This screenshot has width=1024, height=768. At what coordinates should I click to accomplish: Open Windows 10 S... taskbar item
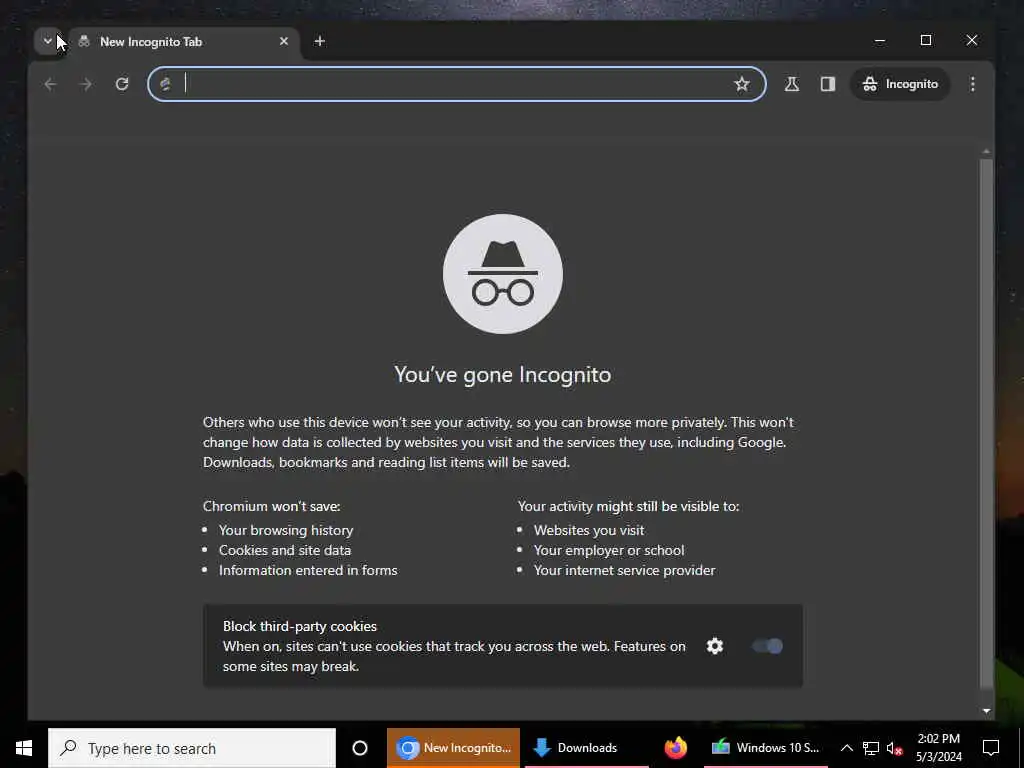[765, 748]
